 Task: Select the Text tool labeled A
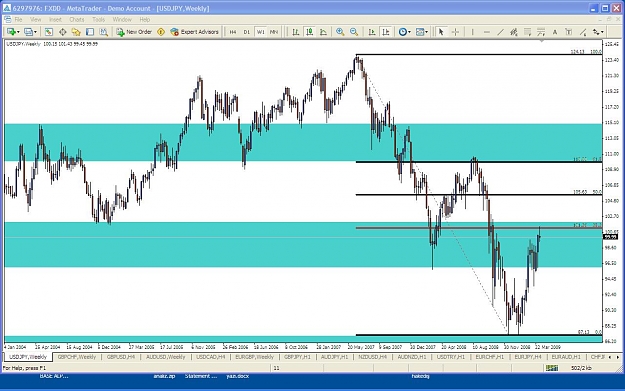(x=554, y=32)
